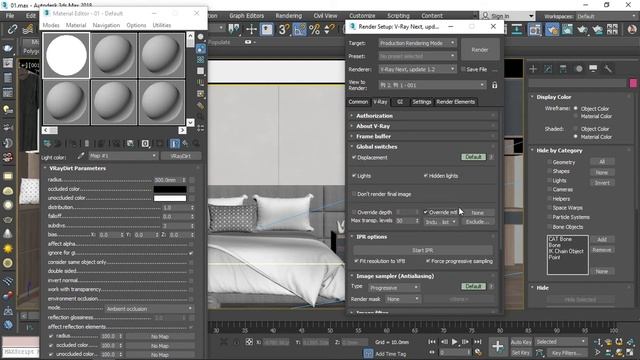Toggle the Override mtl checkbox

425,212
